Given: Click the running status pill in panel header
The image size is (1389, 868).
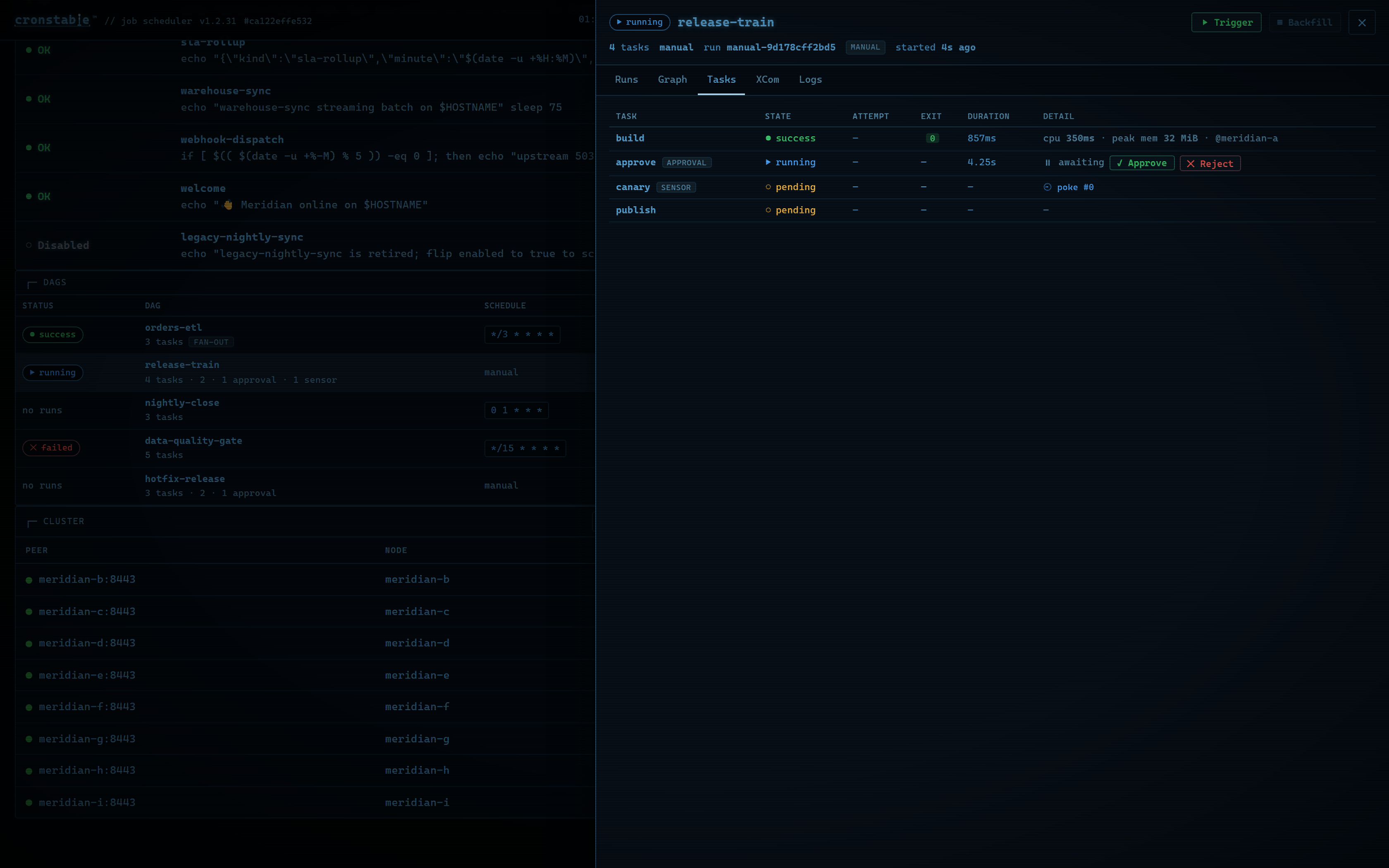Looking at the screenshot, I should point(640,22).
